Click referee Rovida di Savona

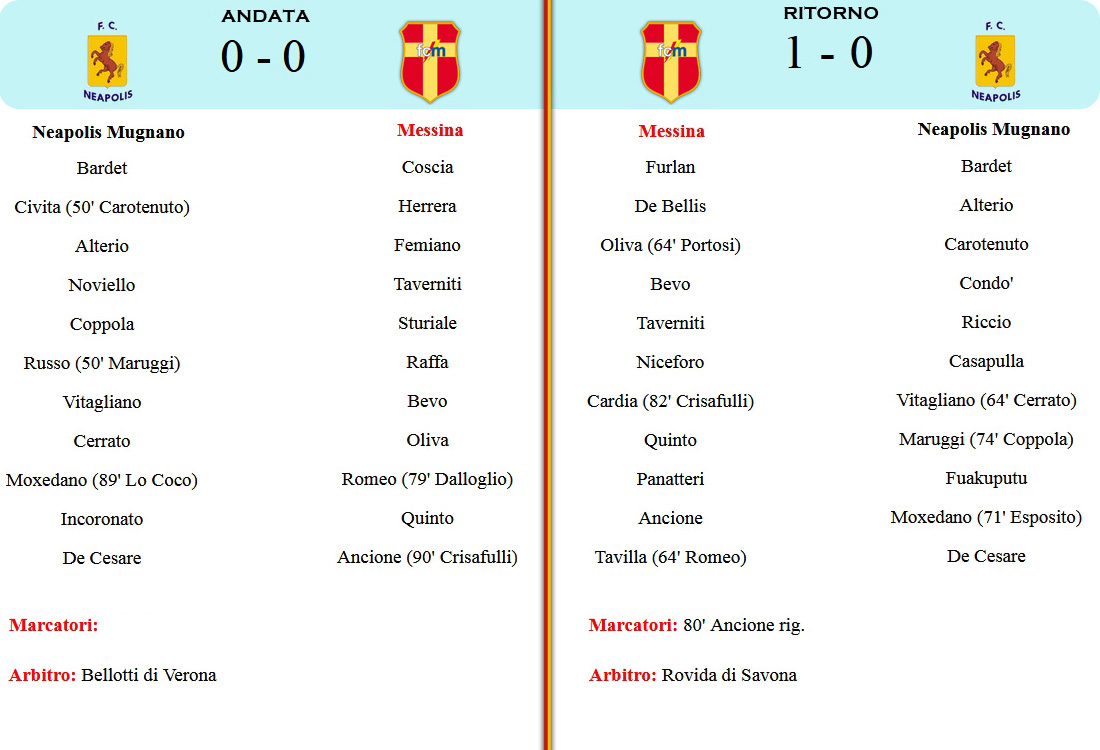click(730, 676)
